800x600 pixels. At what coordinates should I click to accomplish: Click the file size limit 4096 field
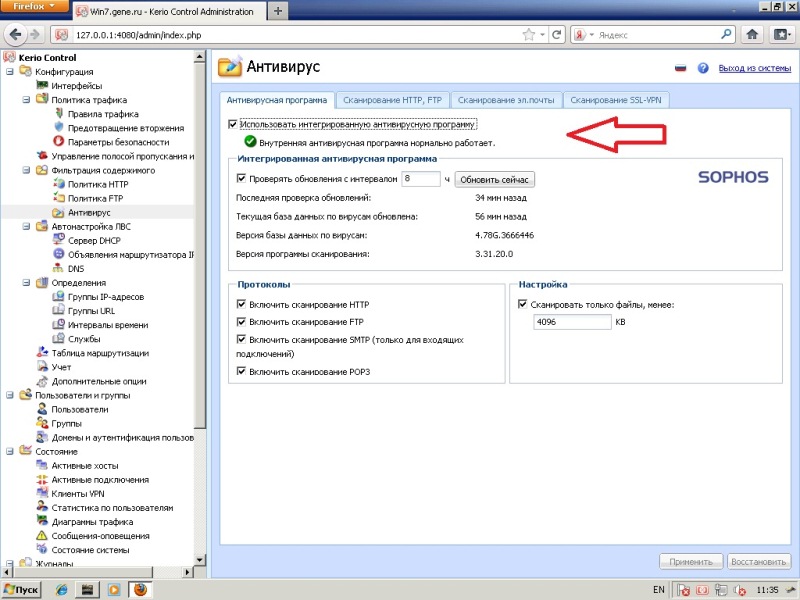[571, 322]
